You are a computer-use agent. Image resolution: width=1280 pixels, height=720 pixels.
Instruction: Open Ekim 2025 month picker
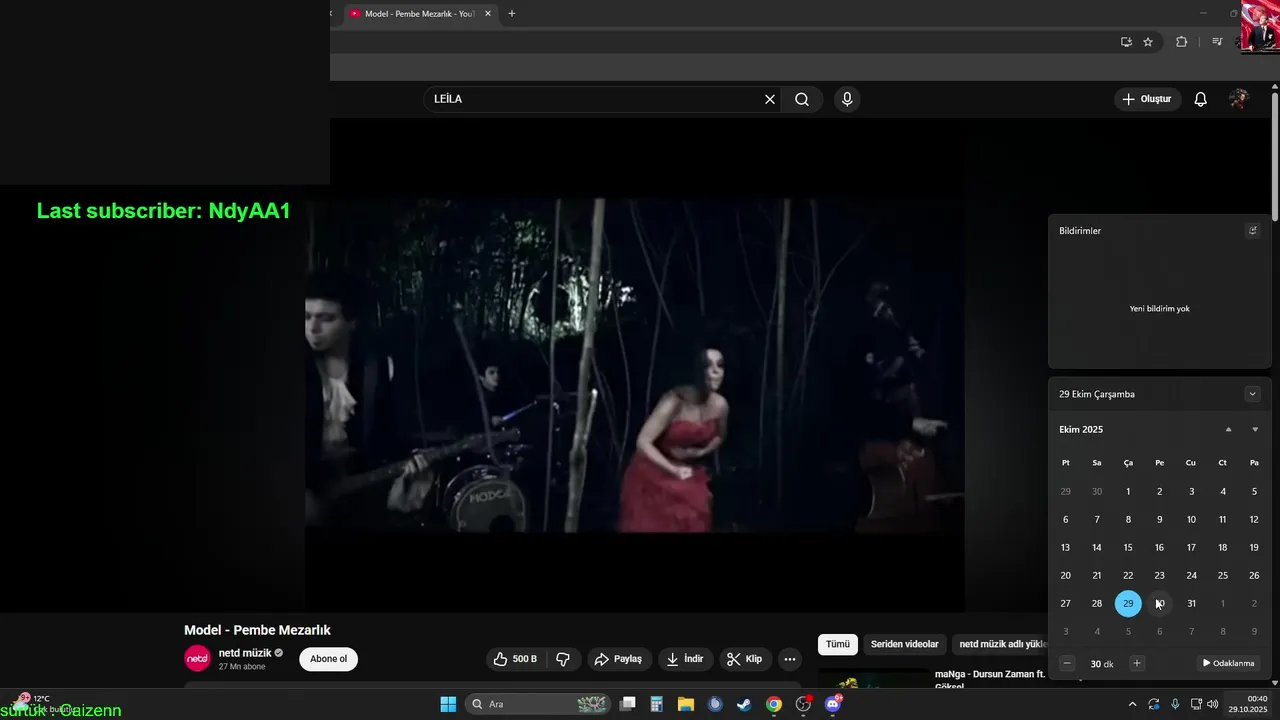click(x=1081, y=429)
